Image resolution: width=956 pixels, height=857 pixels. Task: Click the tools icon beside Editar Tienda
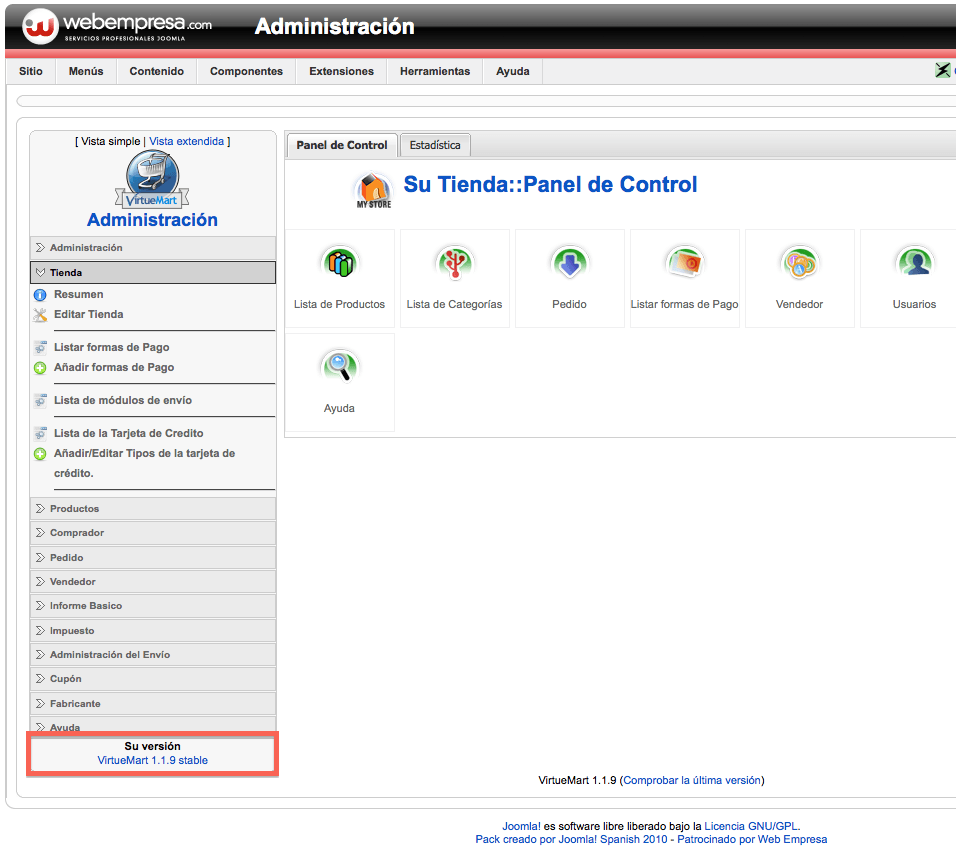pos(40,315)
